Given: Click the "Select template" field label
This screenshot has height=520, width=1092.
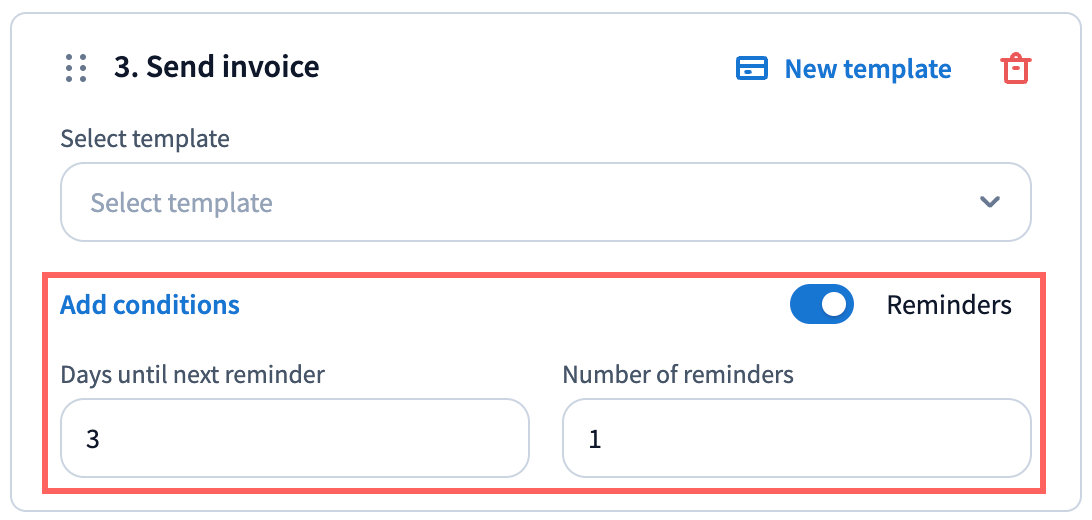Looking at the screenshot, I should [145, 138].
